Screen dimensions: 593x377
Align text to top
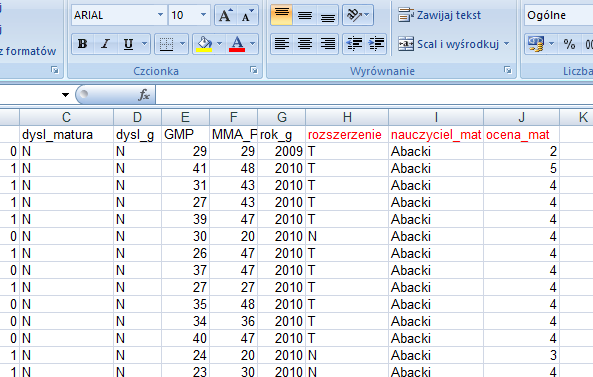[281, 15]
